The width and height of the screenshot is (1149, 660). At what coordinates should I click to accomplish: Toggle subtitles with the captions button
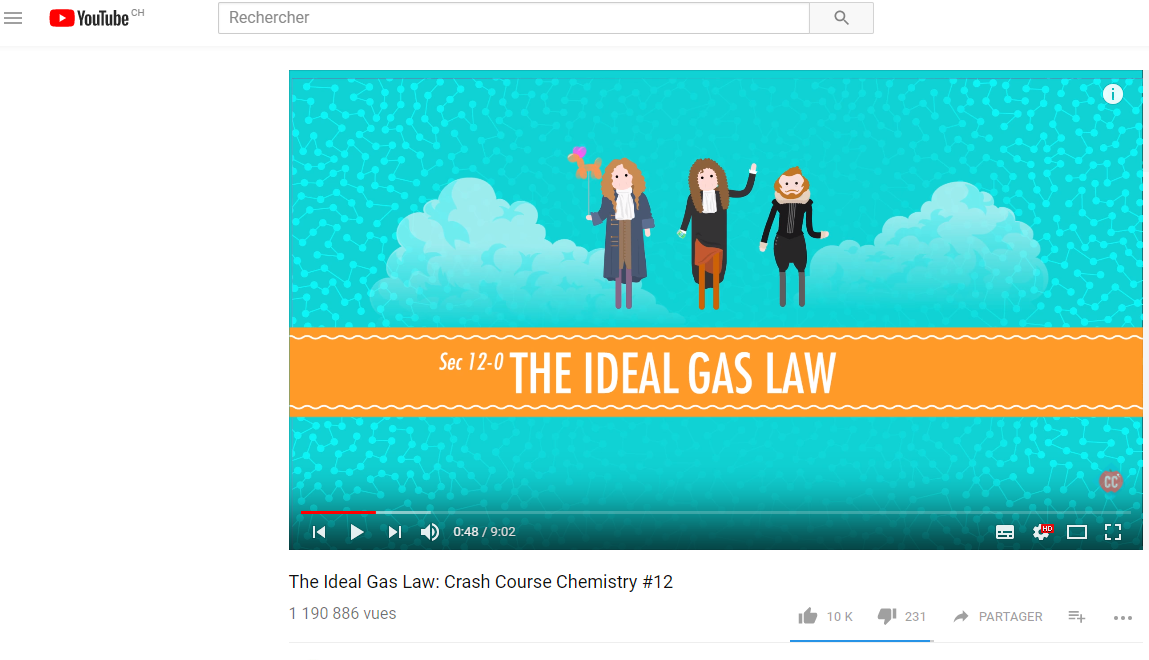(1005, 533)
